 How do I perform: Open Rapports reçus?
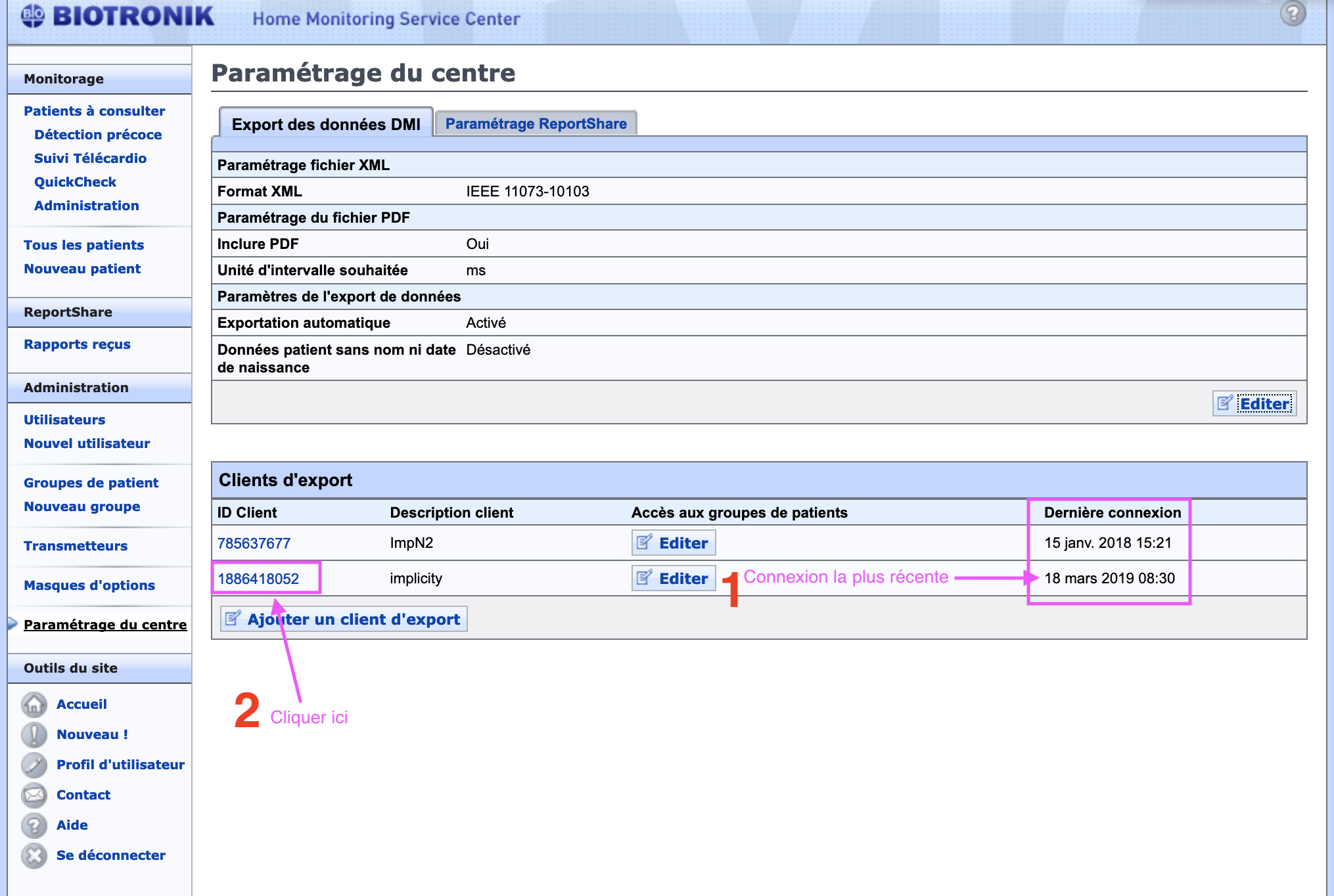[x=77, y=344]
